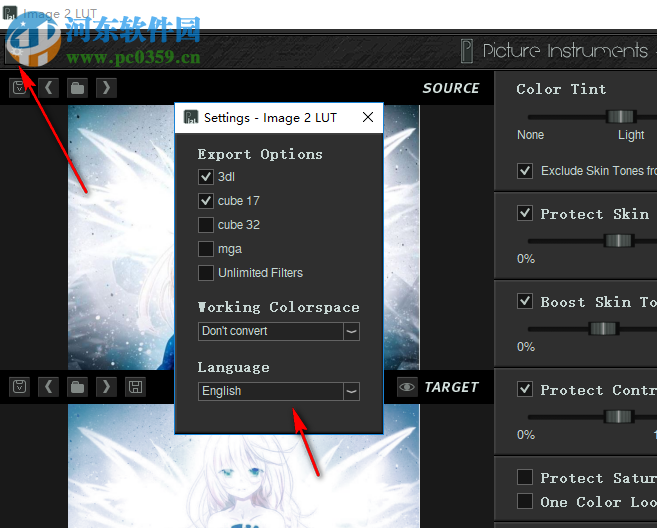Viewport: 657px width, 528px height.
Task: Go to previous image in TARGET toolbar
Action: pyautogui.click(x=49, y=387)
